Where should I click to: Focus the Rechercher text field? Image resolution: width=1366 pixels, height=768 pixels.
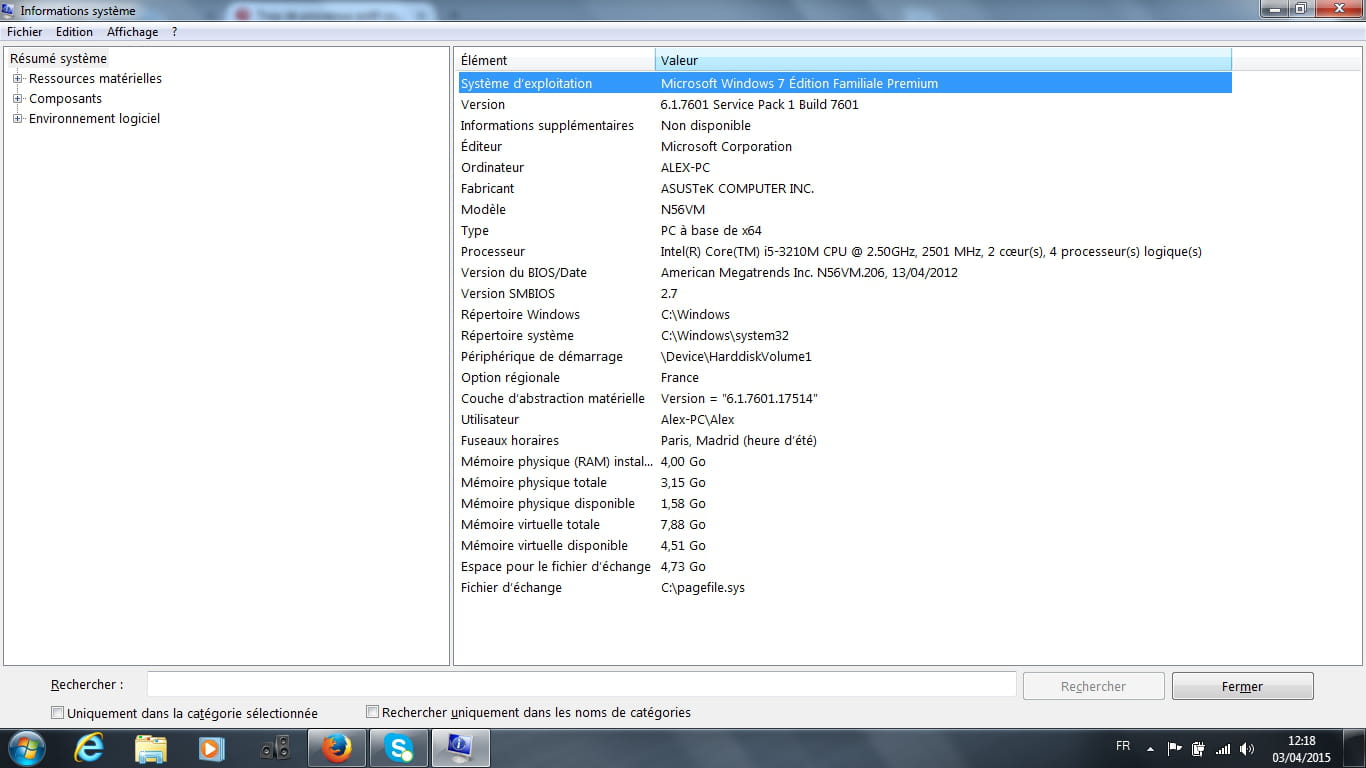[x=581, y=684]
